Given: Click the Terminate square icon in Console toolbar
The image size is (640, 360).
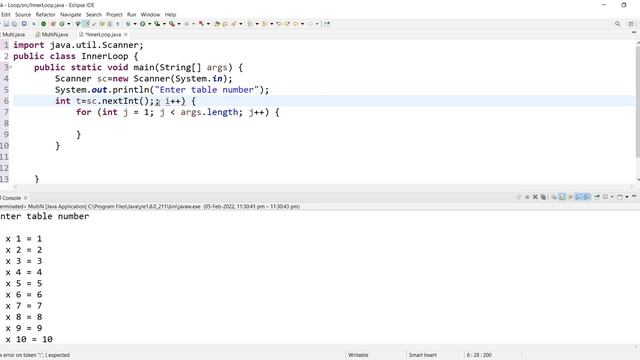Looking at the screenshot, I should tap(527, 197).
